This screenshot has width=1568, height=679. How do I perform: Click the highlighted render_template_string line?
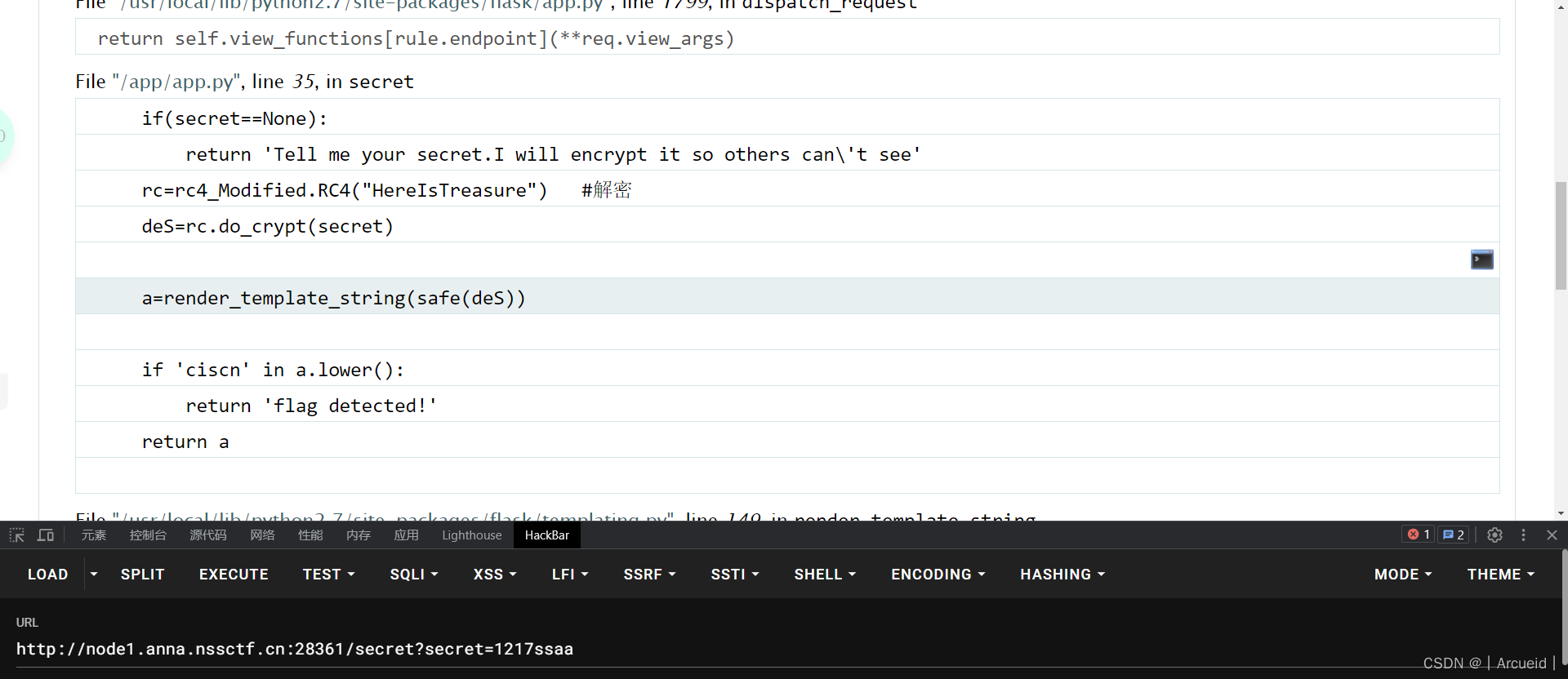coord(787,296)
